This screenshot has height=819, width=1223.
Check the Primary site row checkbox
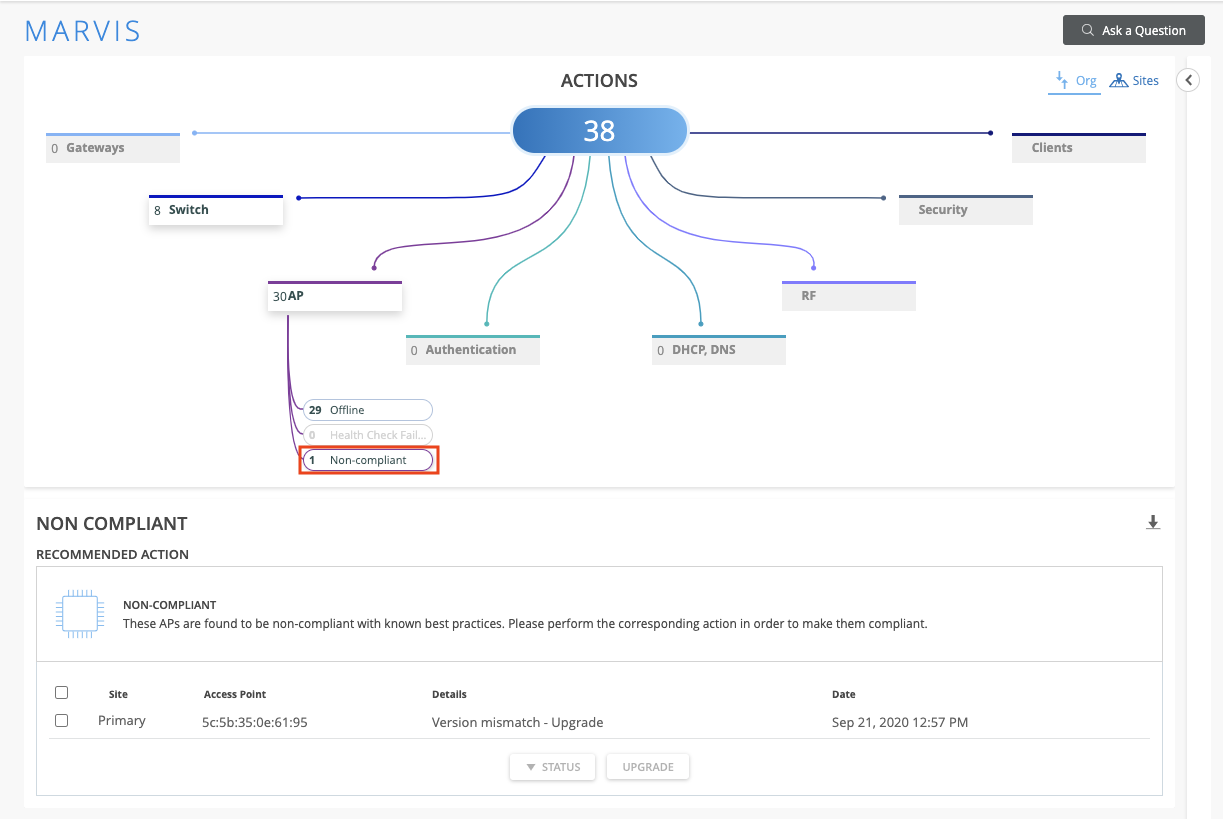62,720
